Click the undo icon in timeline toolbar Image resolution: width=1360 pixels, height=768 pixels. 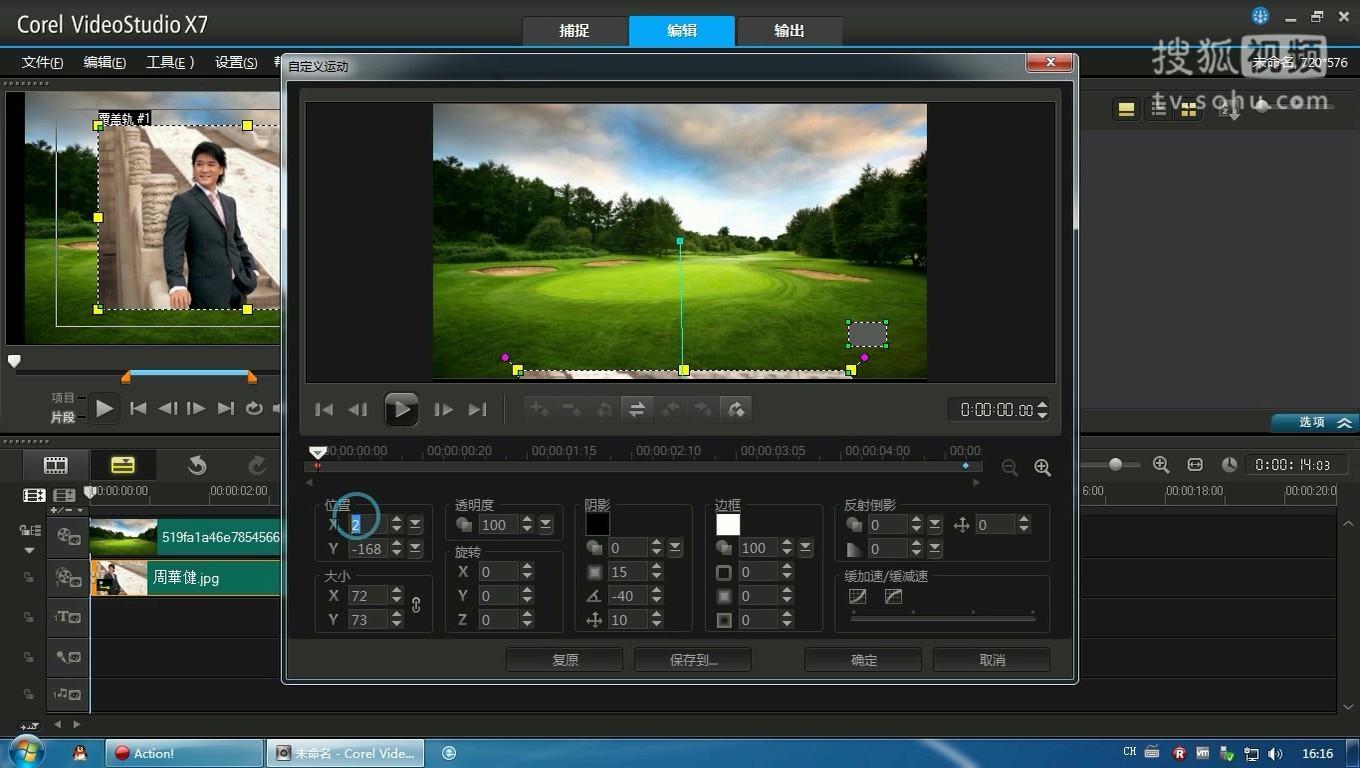197,465
